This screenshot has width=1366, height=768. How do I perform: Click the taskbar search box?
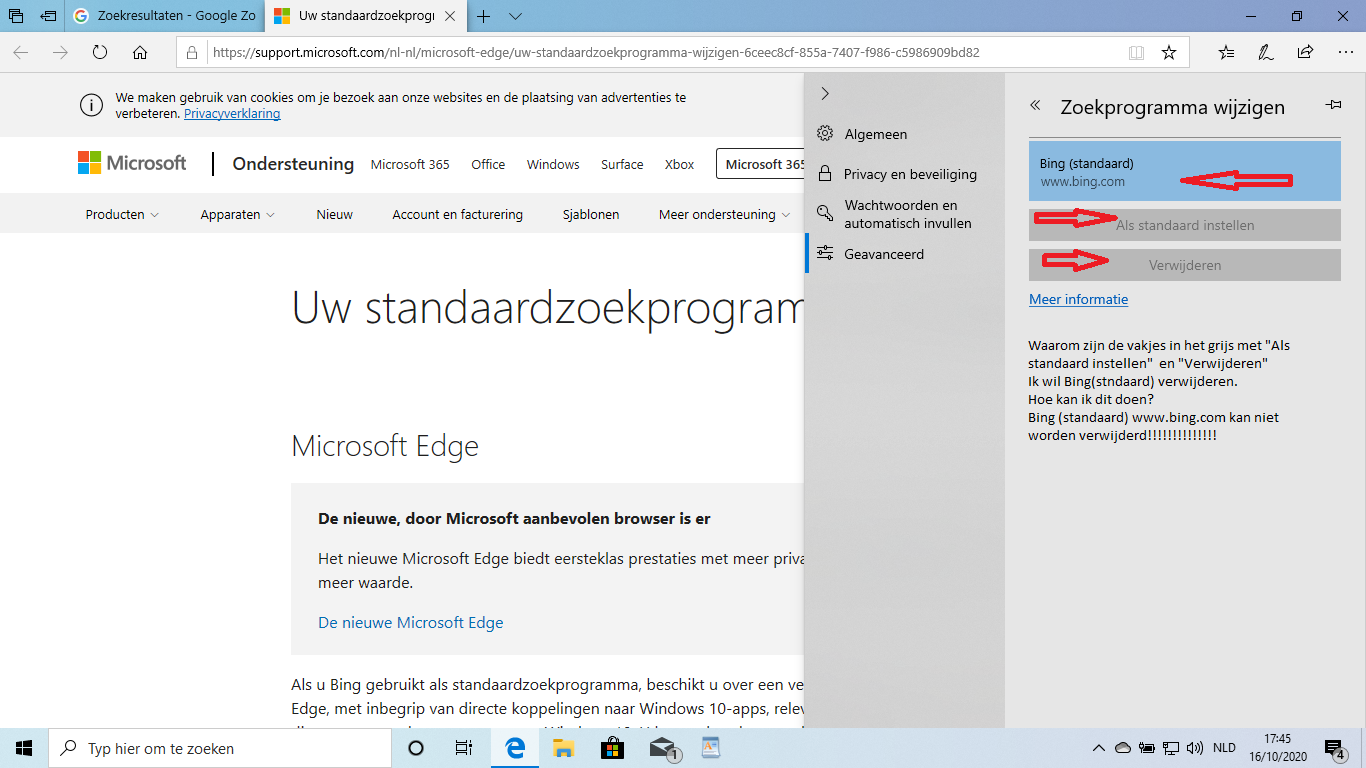click(x=220, y=748)
